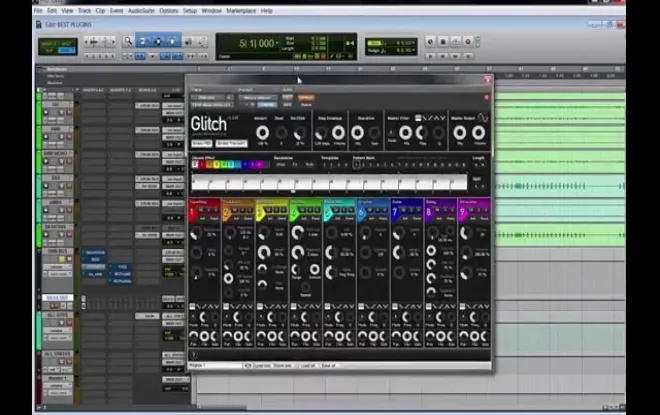660x415 pixels.
Task: Select the Zoomer tool in Pro Tools toolbar
Action: [x=128, y=41]
